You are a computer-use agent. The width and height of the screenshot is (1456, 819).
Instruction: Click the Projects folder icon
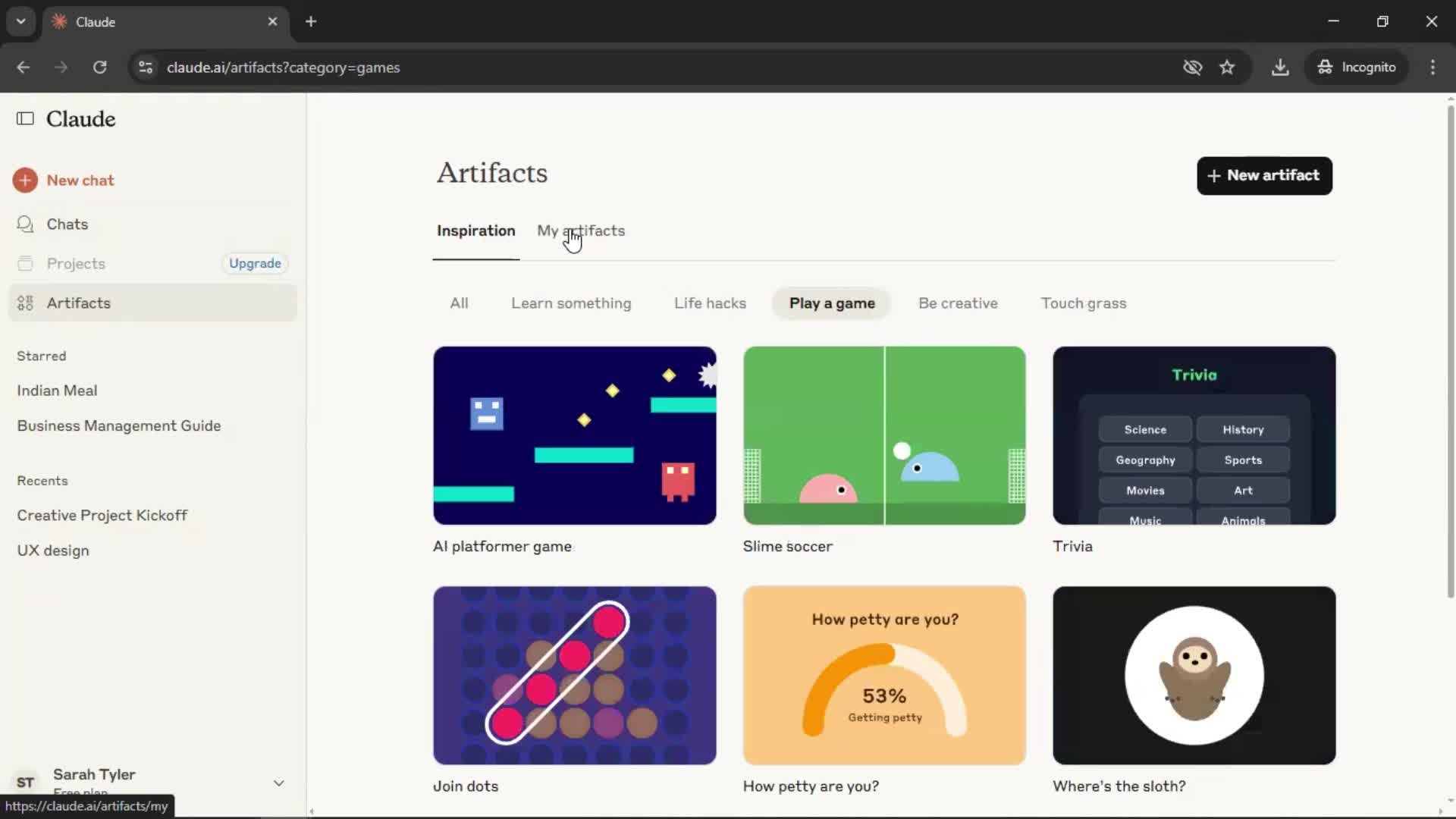tap(25, 263)
